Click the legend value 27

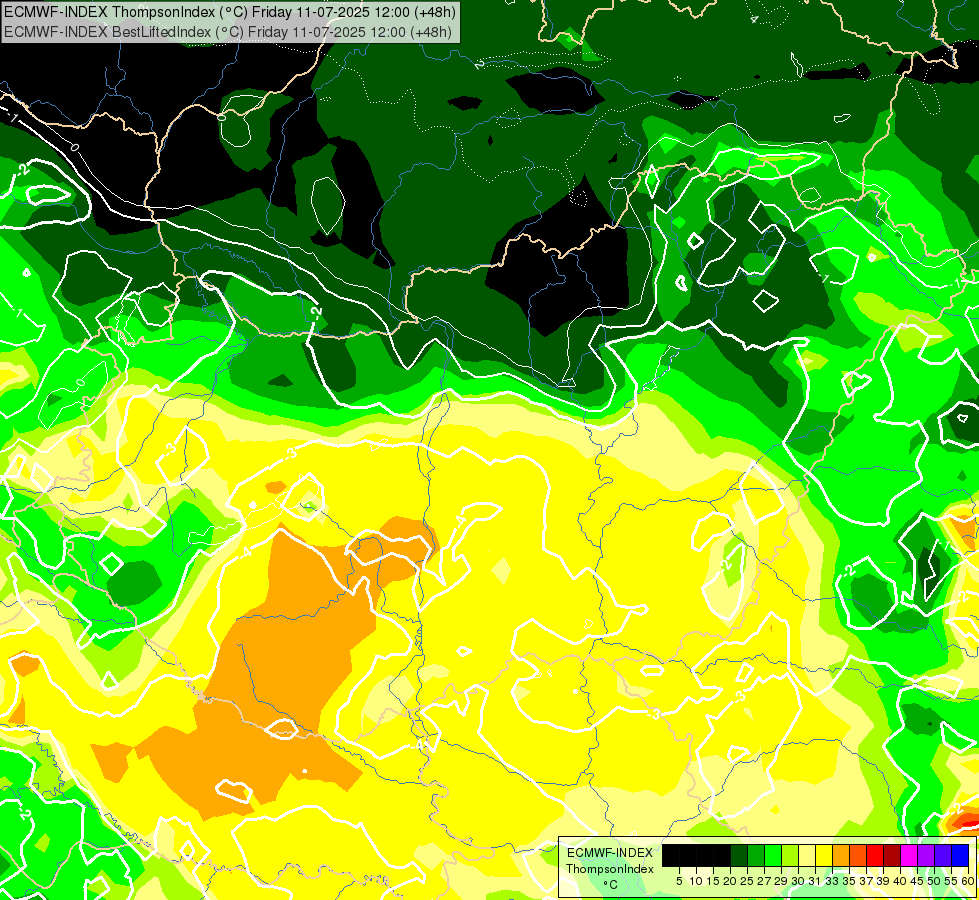(764, 881)
